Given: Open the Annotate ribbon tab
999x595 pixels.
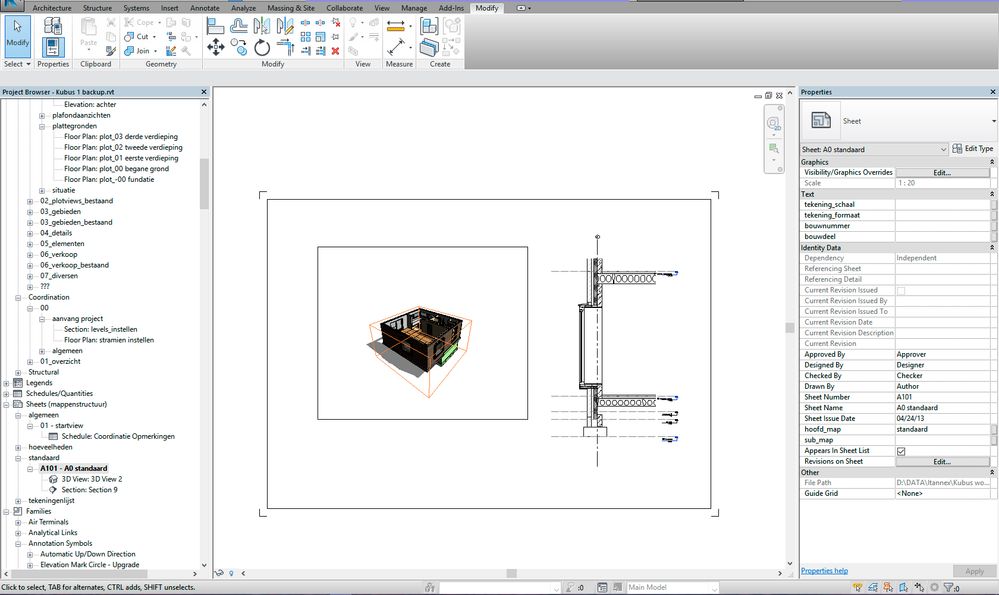Looking at the screenshot, I should pos(205,8).
